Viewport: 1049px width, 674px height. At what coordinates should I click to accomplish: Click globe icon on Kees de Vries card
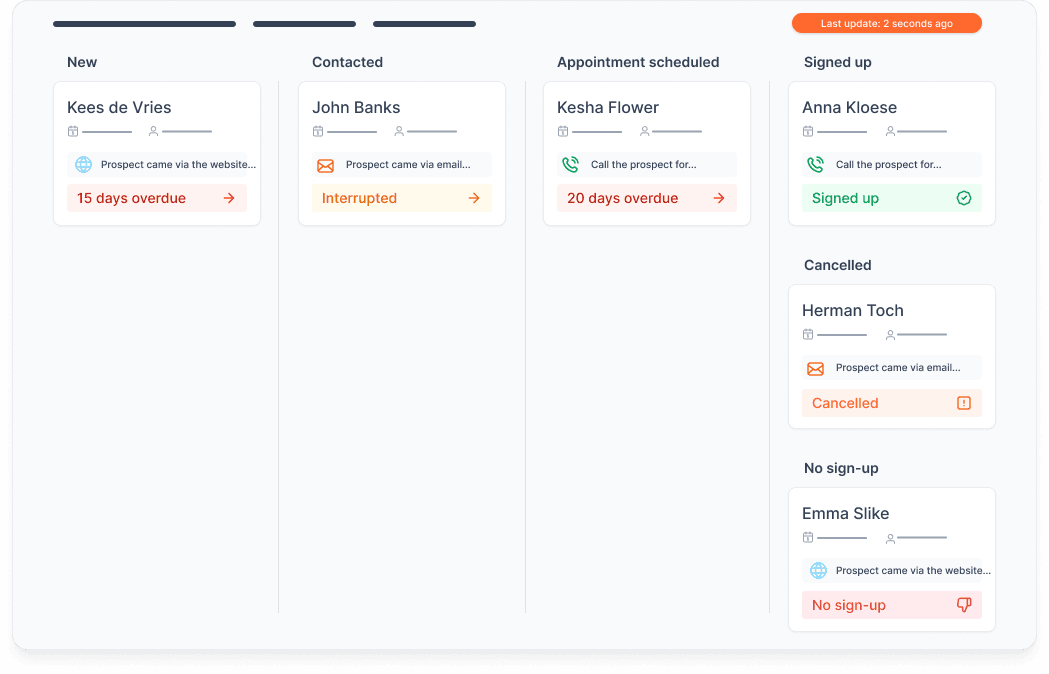pyautogui.click(x=84, y=165)
